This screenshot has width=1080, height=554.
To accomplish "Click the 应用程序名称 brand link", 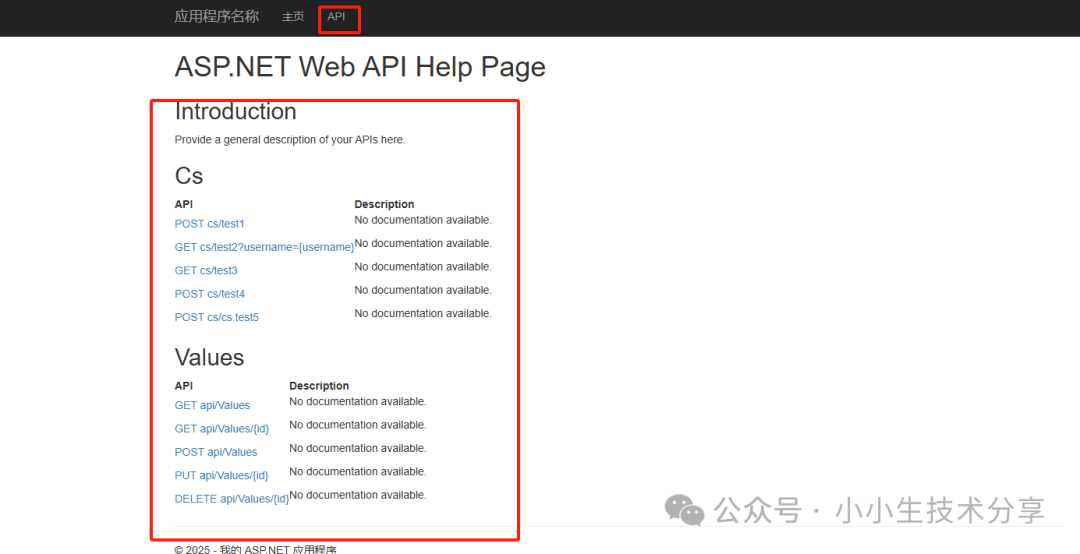I will (216, 17).
